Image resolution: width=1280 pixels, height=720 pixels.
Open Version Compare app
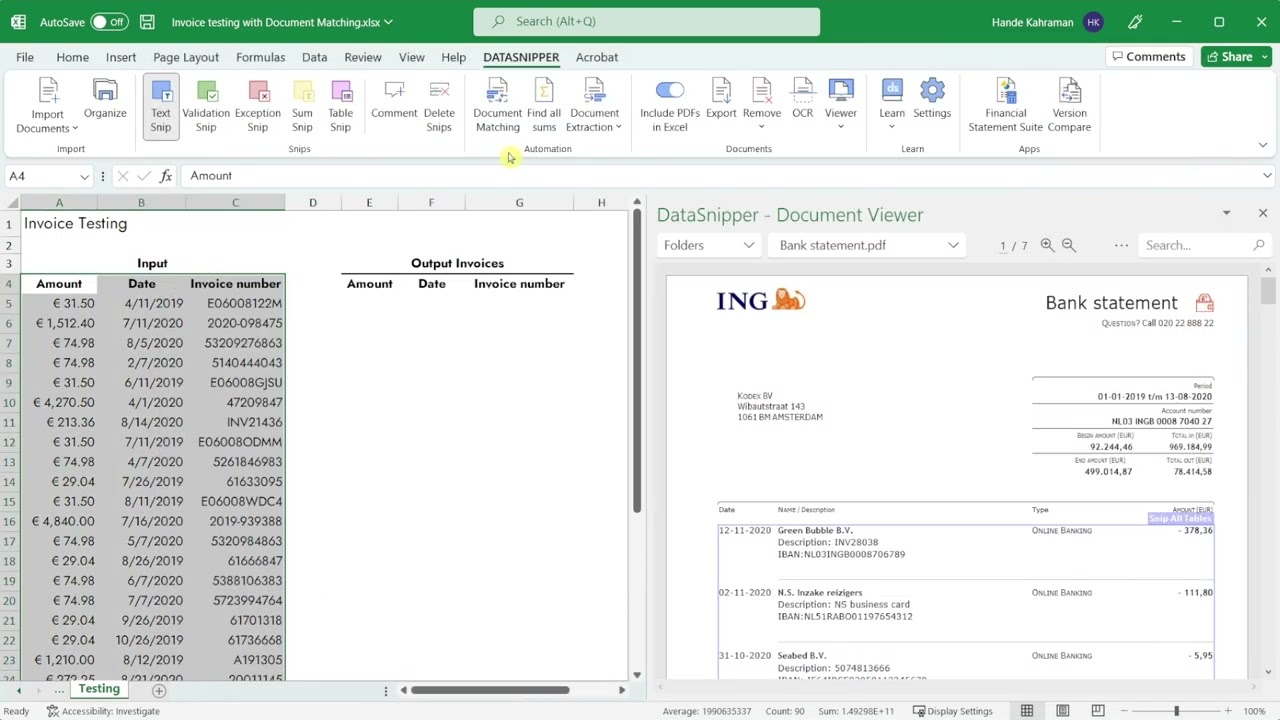[1069, 106]
